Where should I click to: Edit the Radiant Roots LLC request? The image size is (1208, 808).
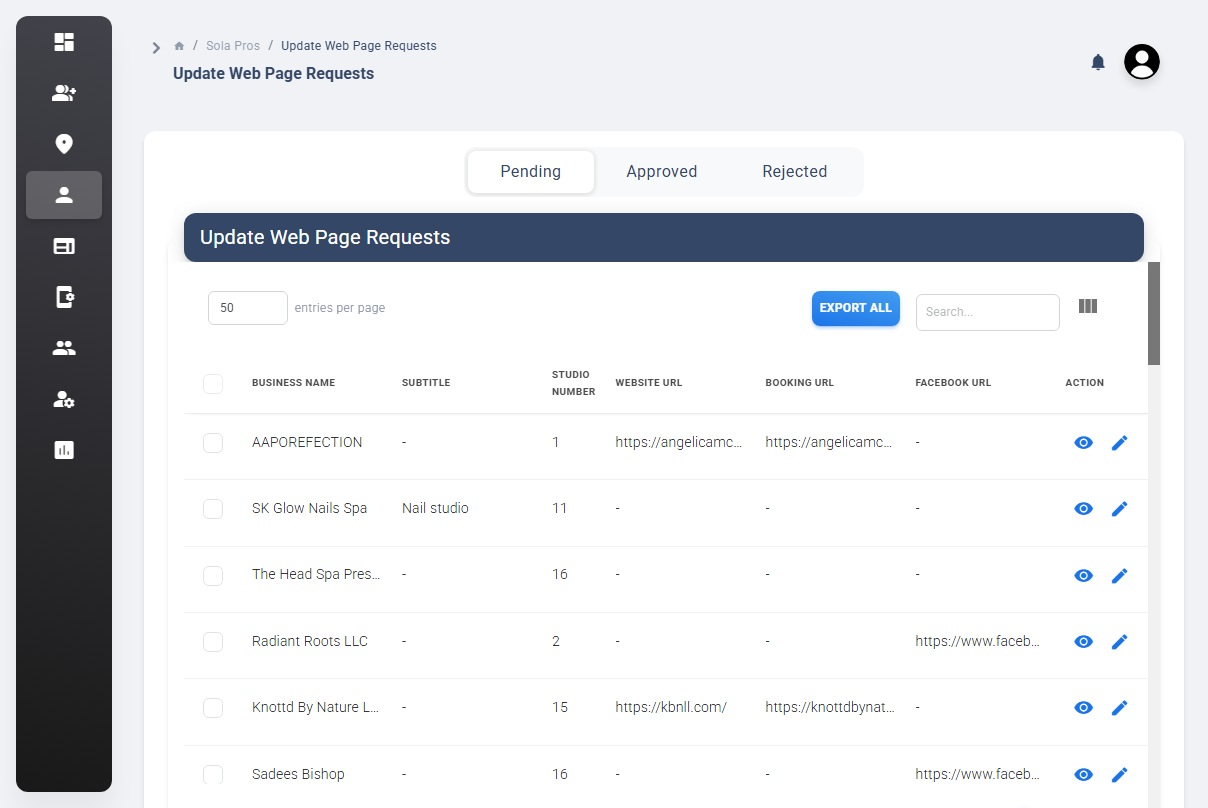coord(1119,641)
